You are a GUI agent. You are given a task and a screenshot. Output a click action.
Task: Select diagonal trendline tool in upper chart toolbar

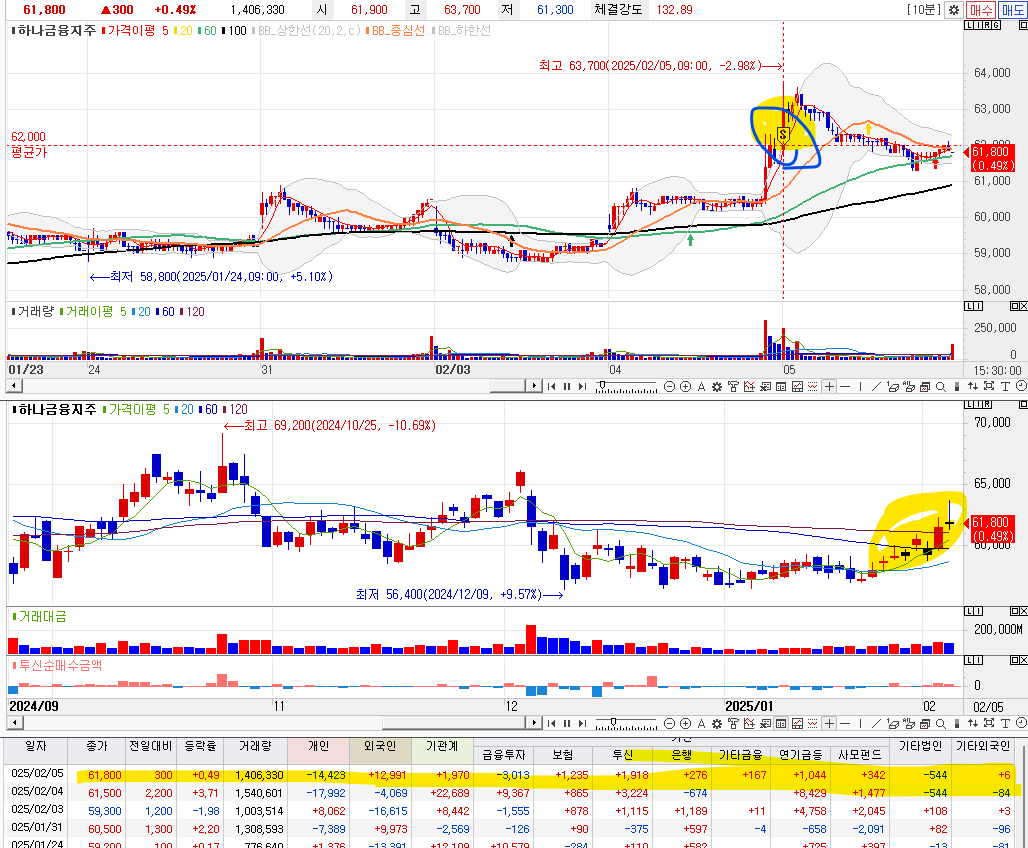click(x=876, y=387)
